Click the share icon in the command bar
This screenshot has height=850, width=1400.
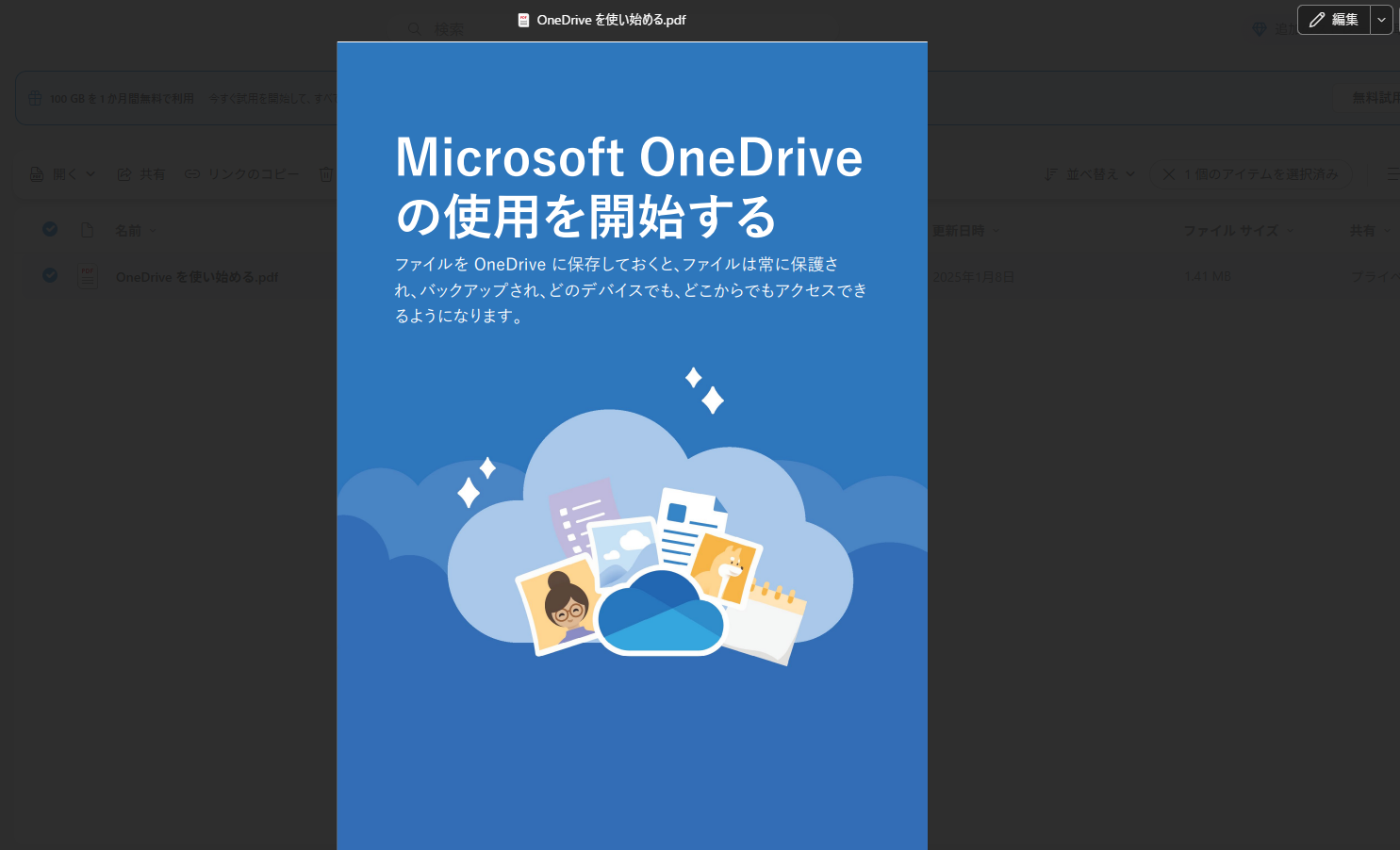124,174
